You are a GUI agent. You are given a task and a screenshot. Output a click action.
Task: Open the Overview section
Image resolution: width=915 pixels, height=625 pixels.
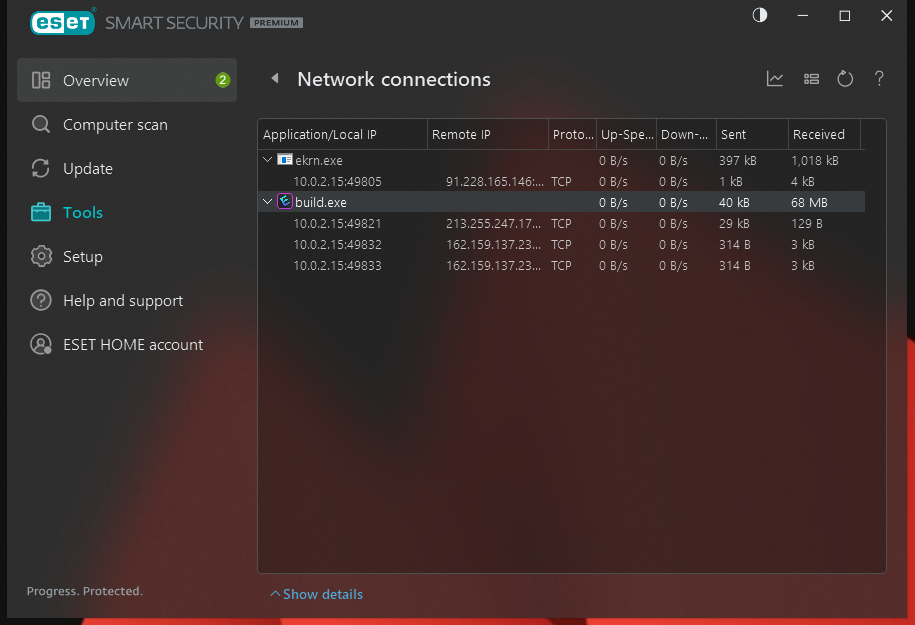127,80
